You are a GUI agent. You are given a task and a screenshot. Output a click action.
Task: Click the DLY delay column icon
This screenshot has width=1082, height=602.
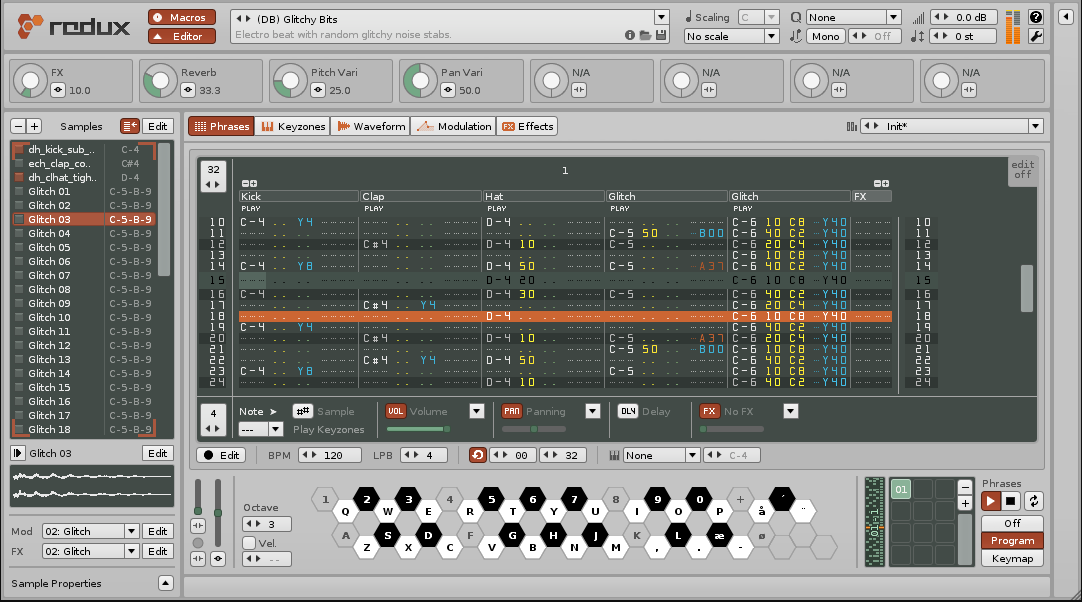tap(628, 411)
